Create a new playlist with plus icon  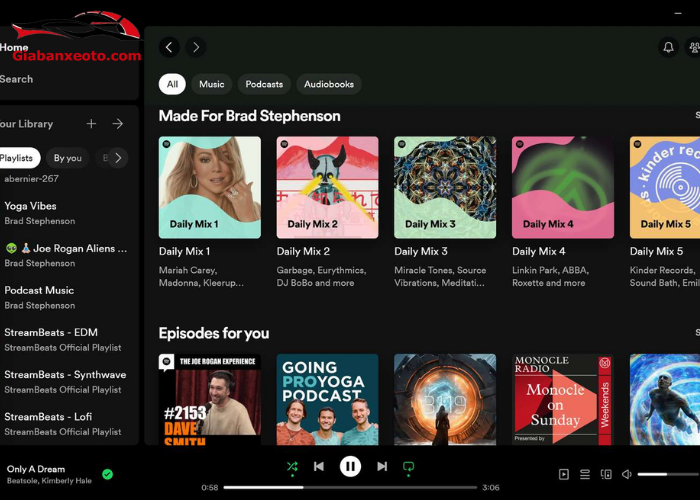tap(91, 124)
